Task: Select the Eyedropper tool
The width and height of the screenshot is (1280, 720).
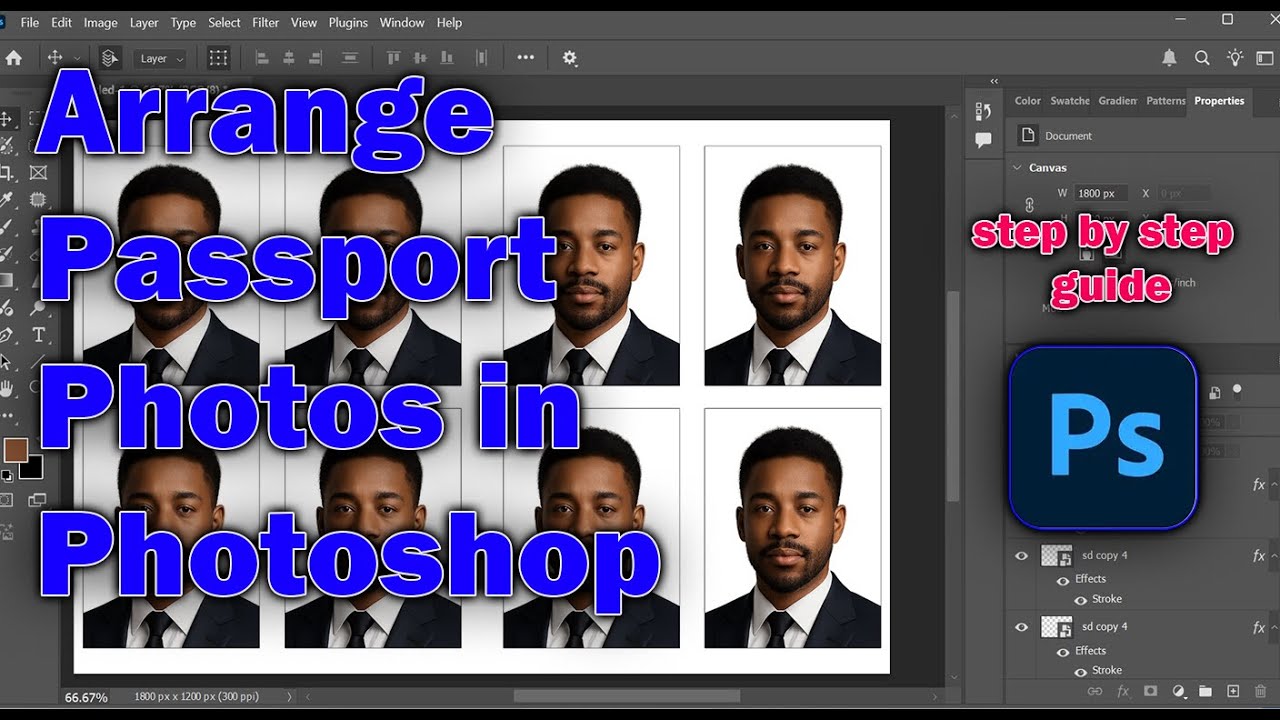Action: [6, 200]
